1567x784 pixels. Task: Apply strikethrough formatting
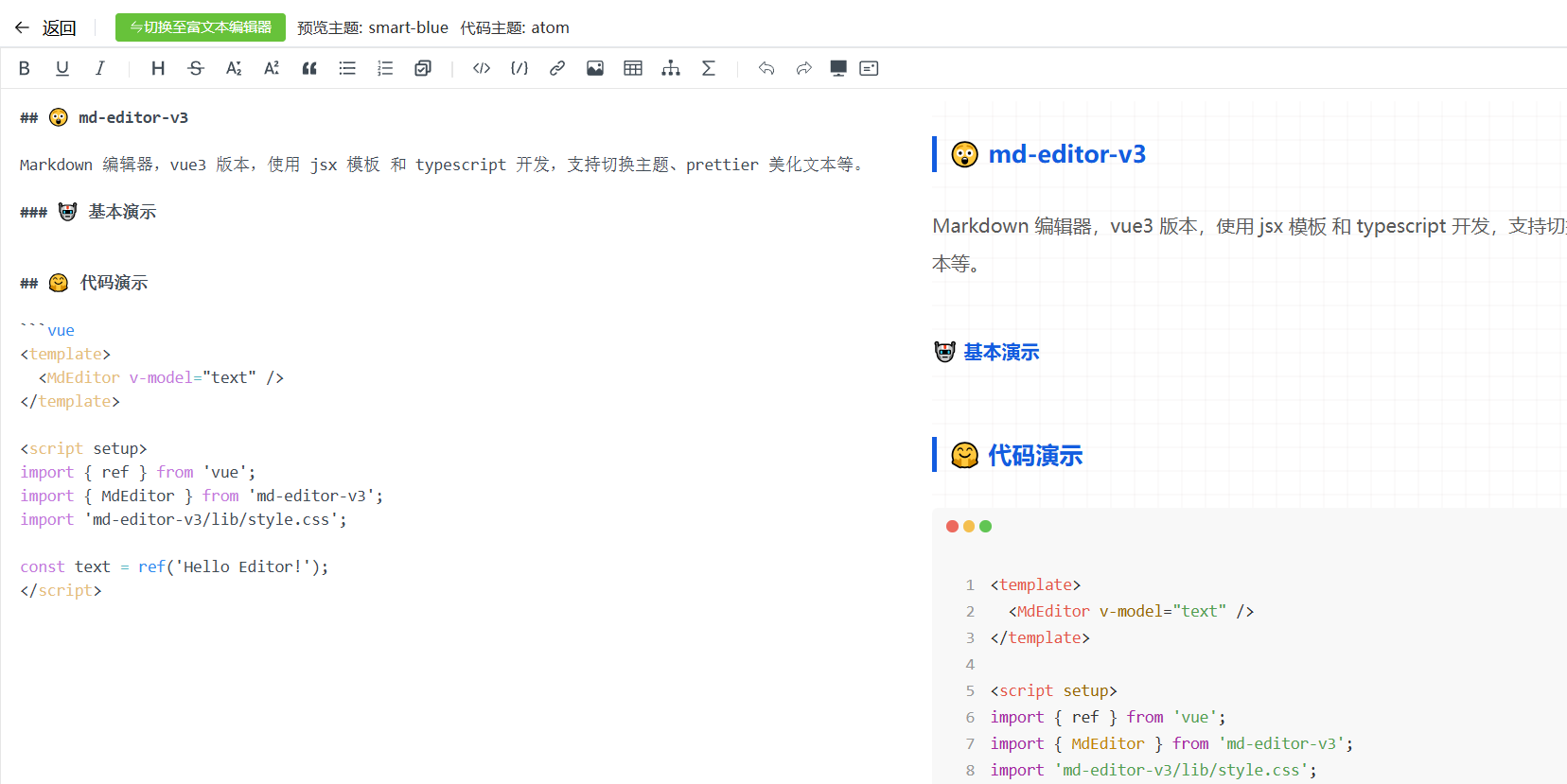click(x=196, y=68)
